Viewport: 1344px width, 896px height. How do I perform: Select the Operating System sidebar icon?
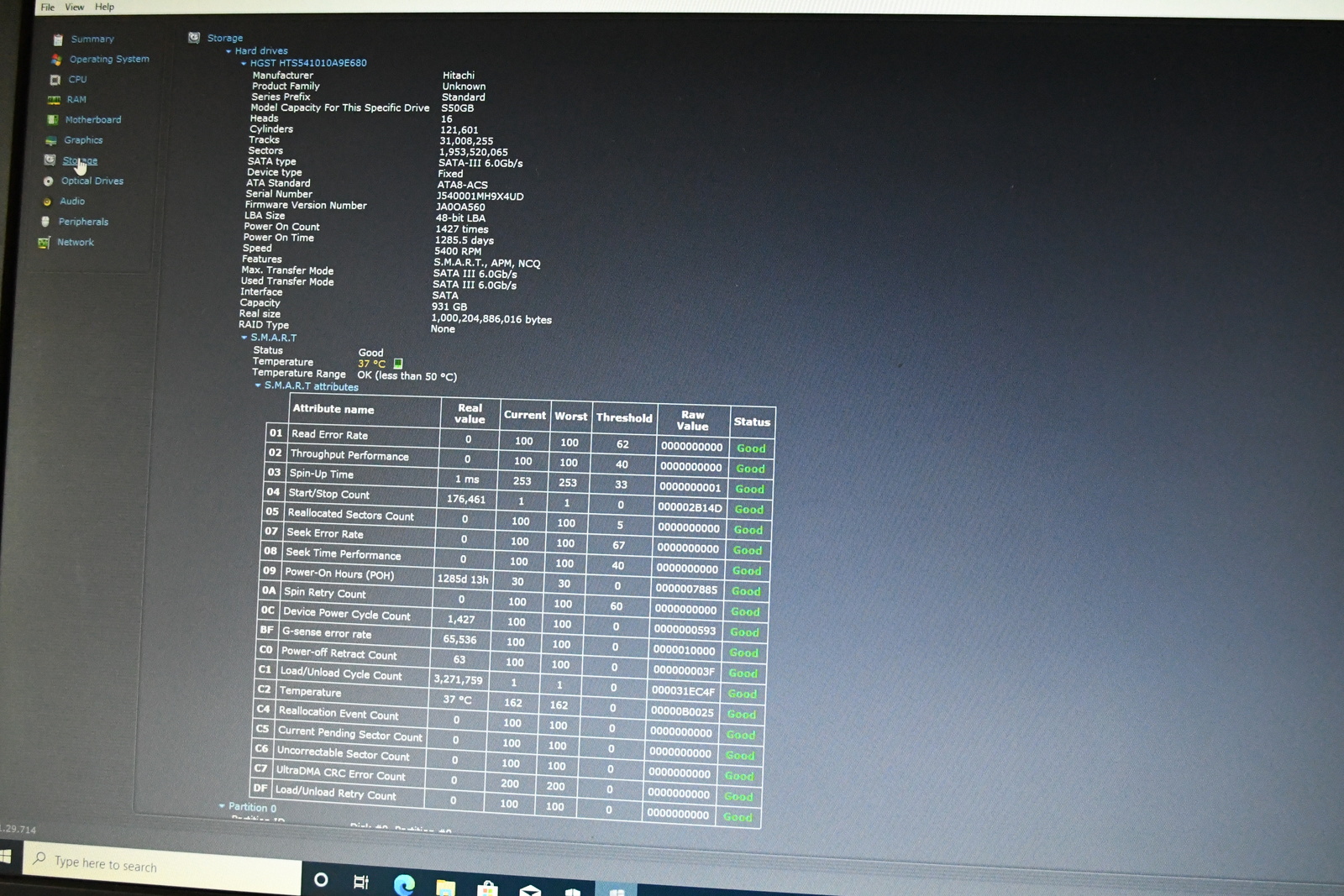coord(56,60)
